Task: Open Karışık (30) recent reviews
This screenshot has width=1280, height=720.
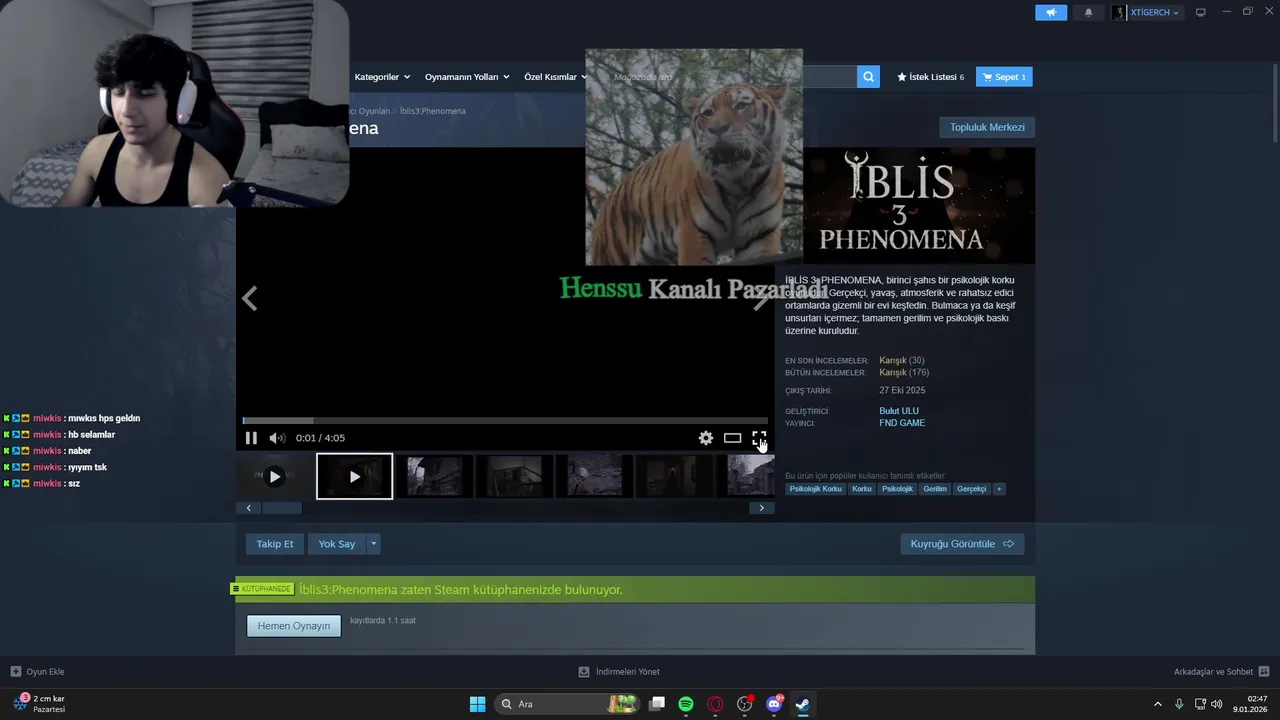Action: click(901, 360)
